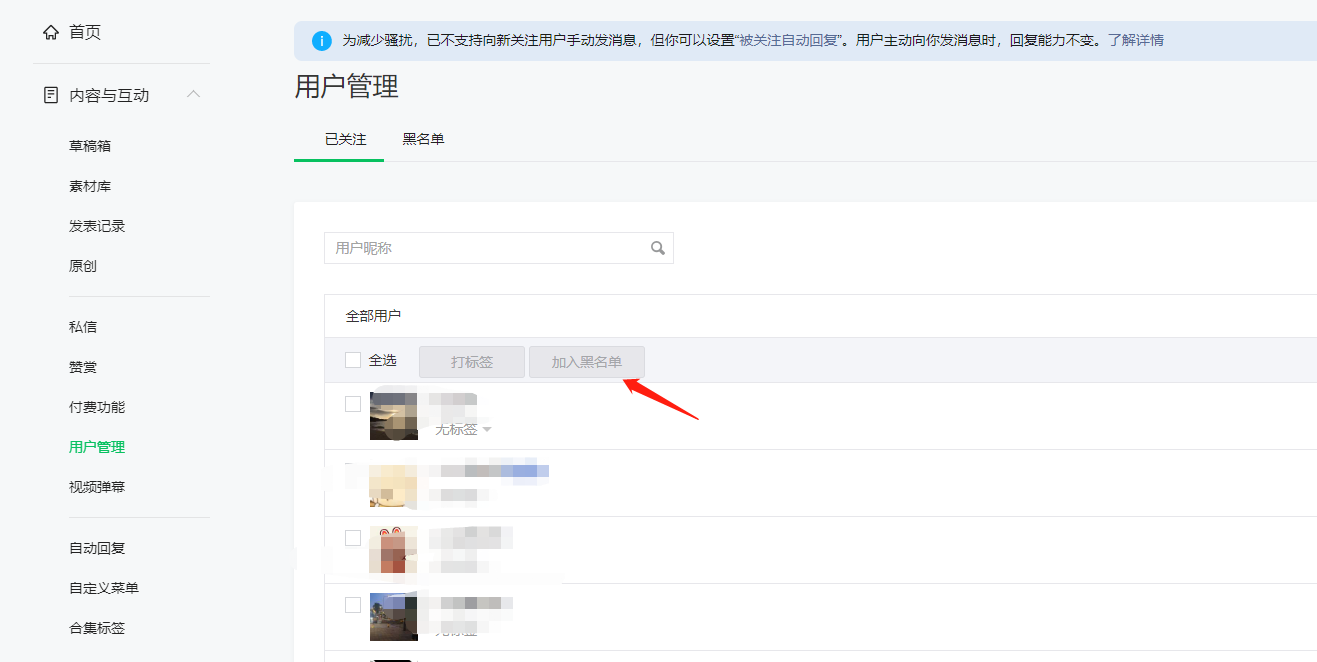Open 付费功能 in the sidebar
The width and height of the screenshot is (1317, 662).
97,407
